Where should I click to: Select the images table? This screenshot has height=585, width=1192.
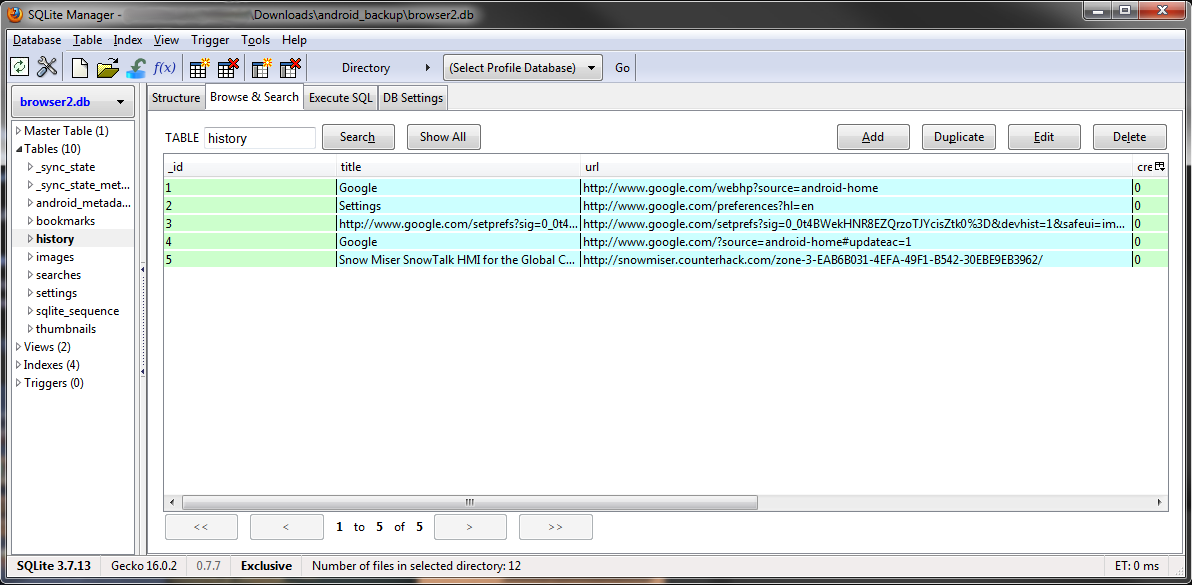(x=55, y=257)
